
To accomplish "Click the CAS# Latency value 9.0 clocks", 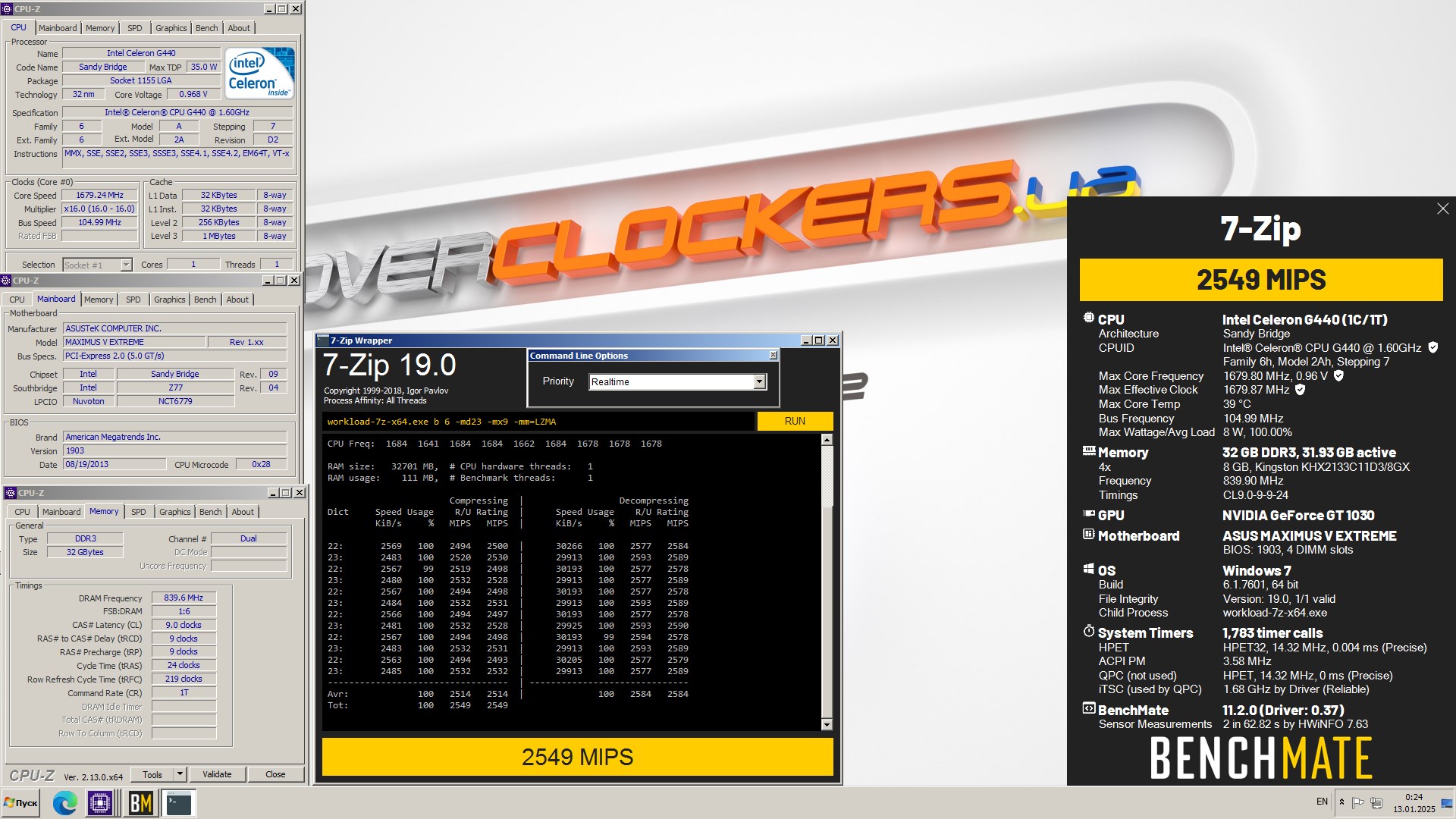I will click(184, 625).
